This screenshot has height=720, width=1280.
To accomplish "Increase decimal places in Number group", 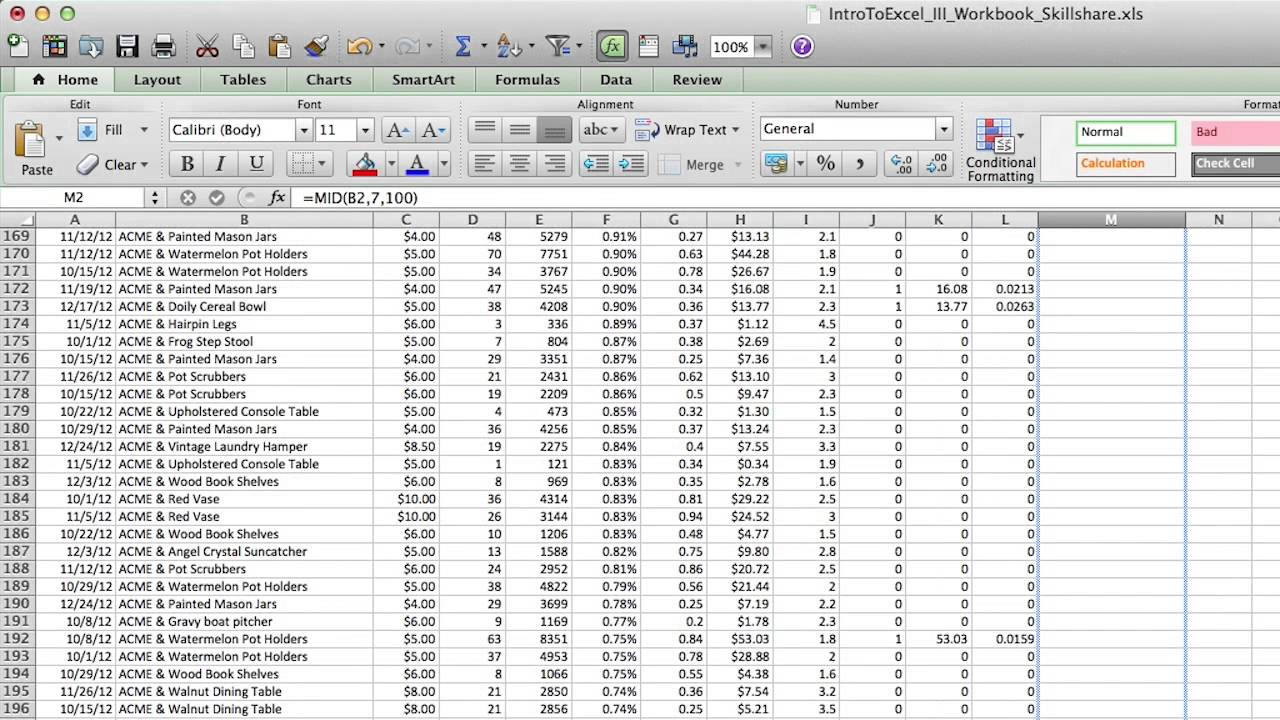I will click(x=900, y=165).
